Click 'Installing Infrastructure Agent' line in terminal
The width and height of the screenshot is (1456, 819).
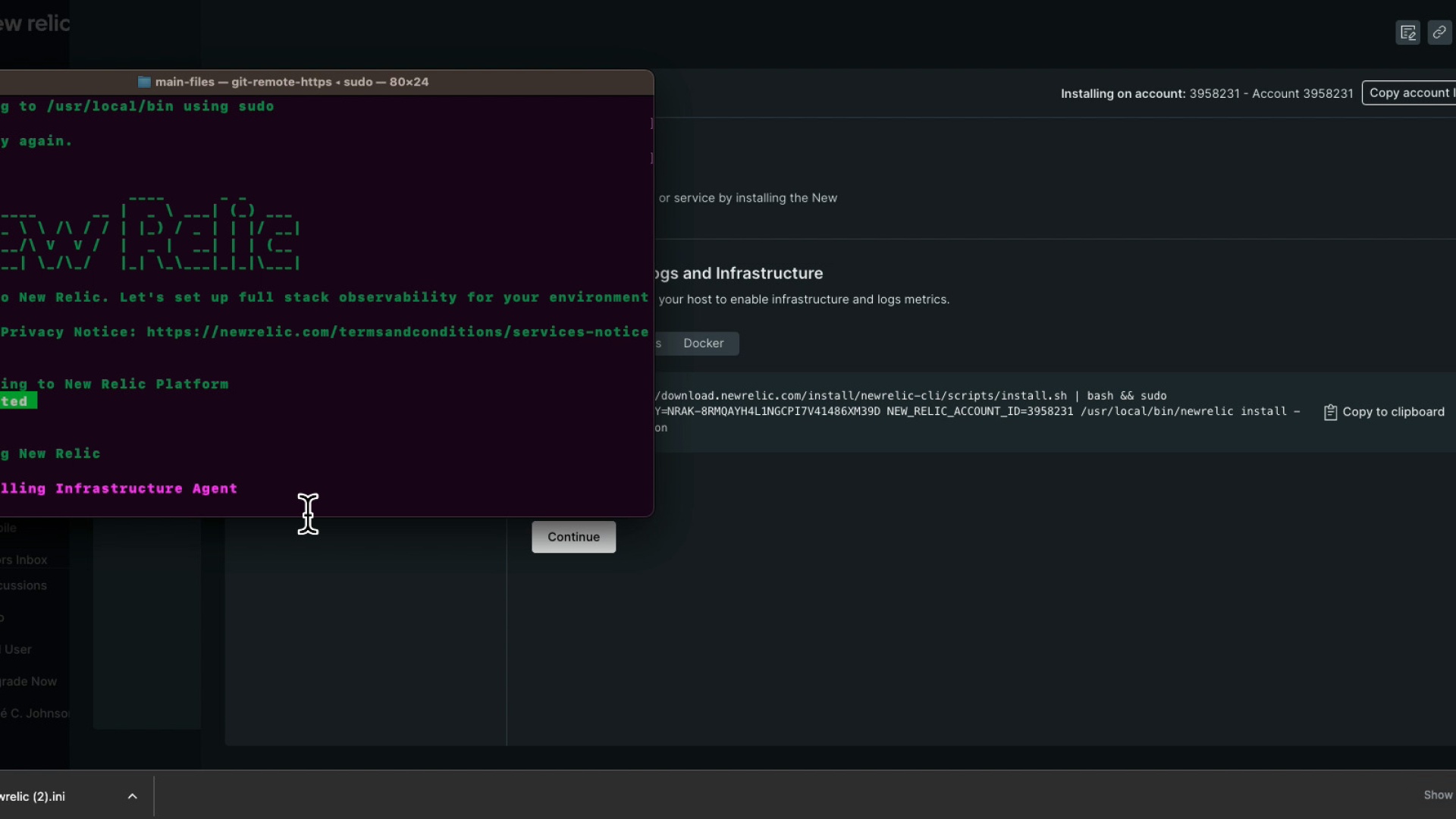(x=118, y=488)
